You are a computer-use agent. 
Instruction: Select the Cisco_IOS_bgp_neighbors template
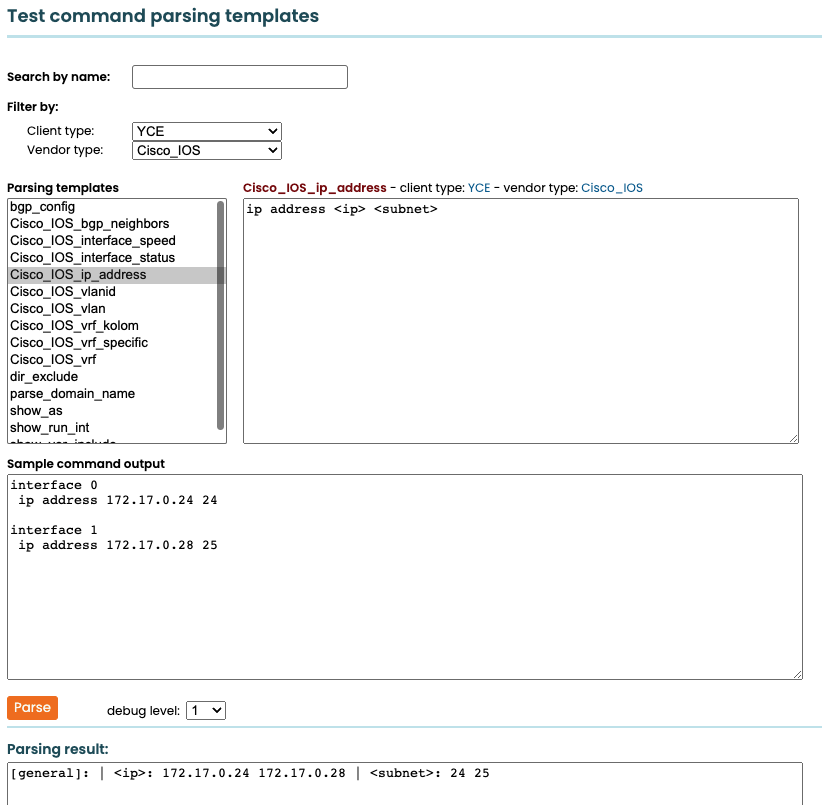(x=92, y=223)
